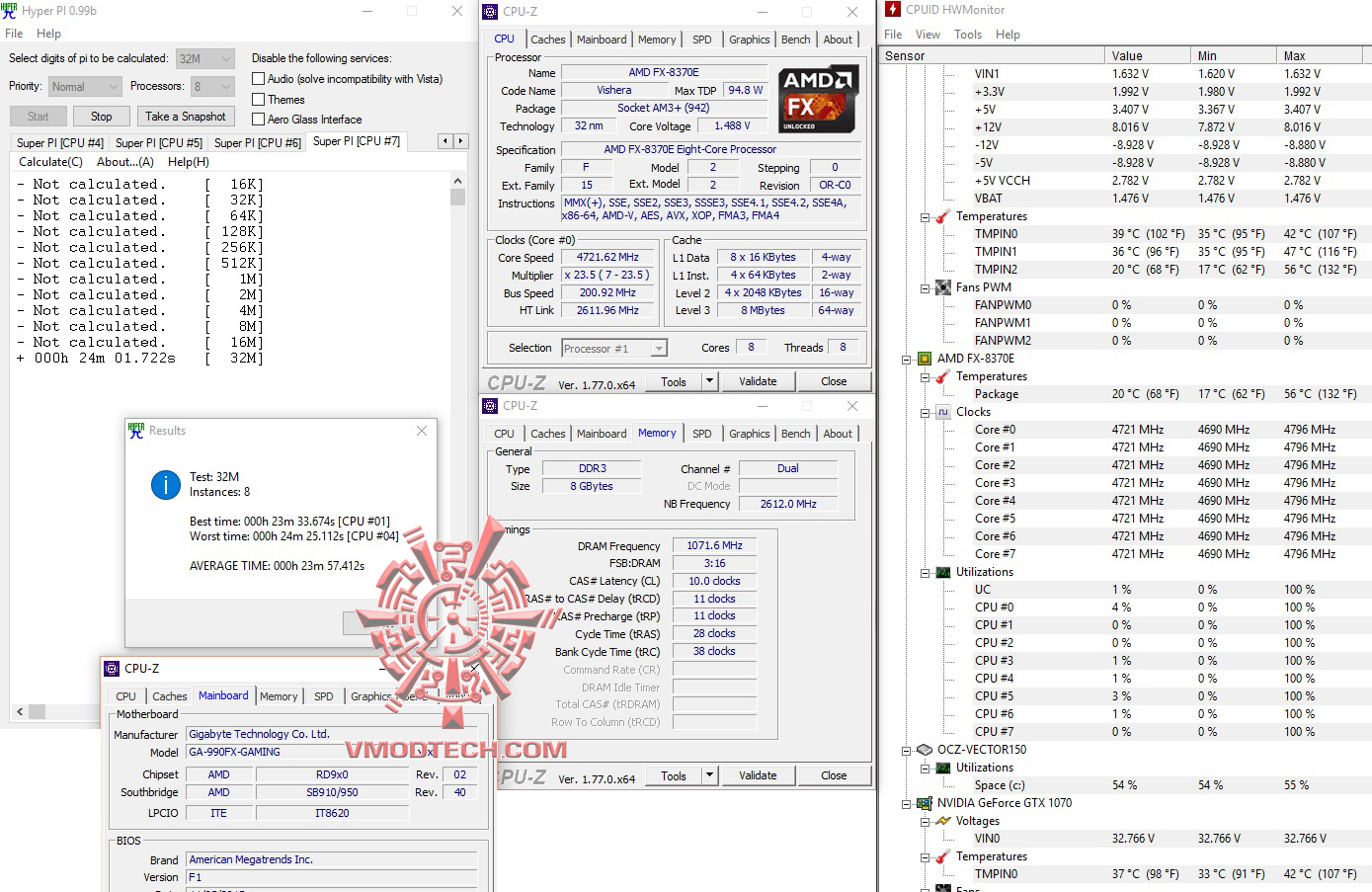This screenshot has width=1372, height=892.
Task: Click the CPU-Z title icon of the mainboard window
Action: [112, 669]
